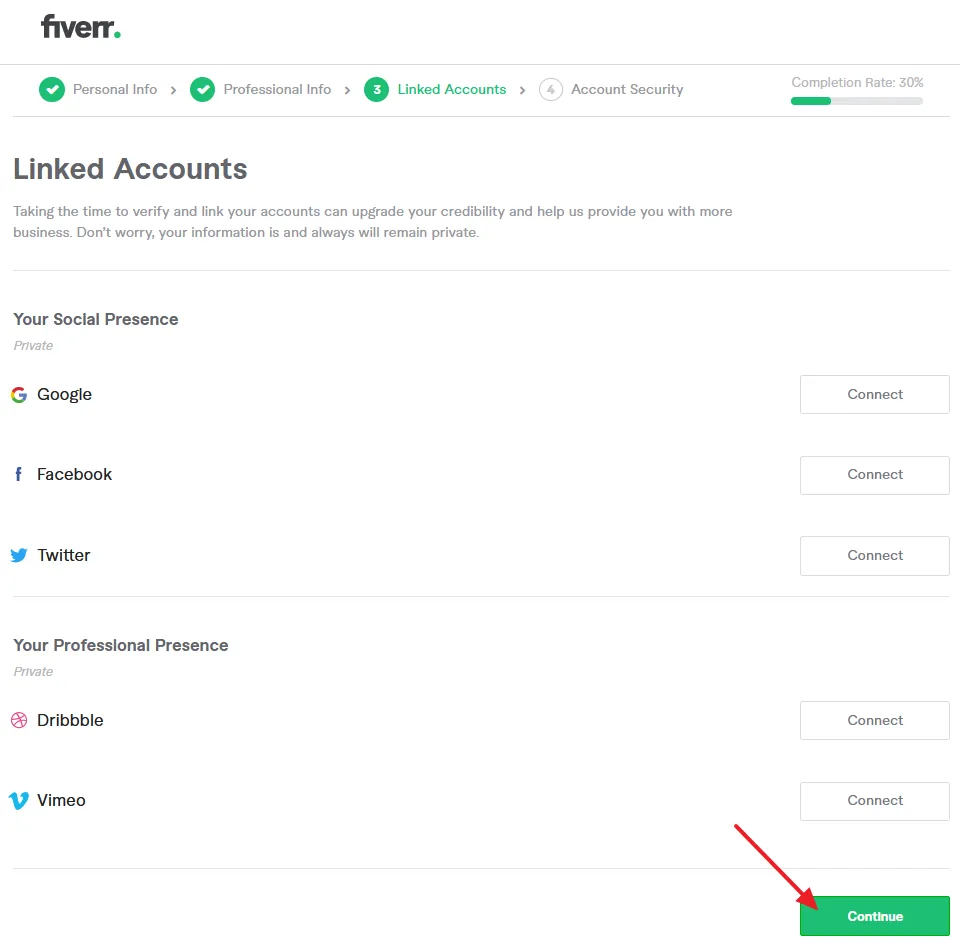Click the Twitter bird icon
This screenshot has width=960, height=949.
[19, 555]
